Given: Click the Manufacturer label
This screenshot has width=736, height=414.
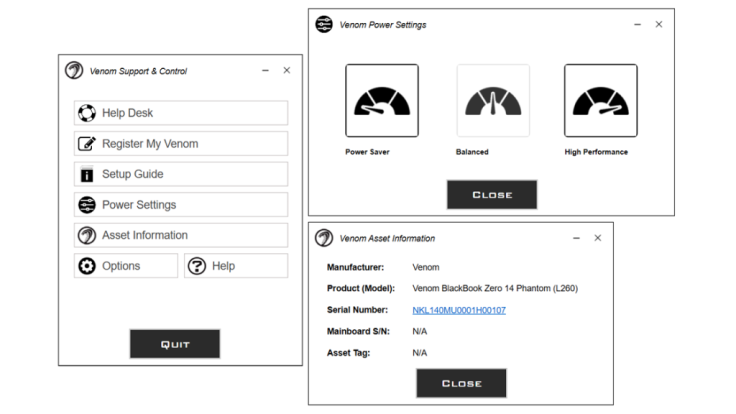Looking at the screenshot, I should tap(355, 267).
